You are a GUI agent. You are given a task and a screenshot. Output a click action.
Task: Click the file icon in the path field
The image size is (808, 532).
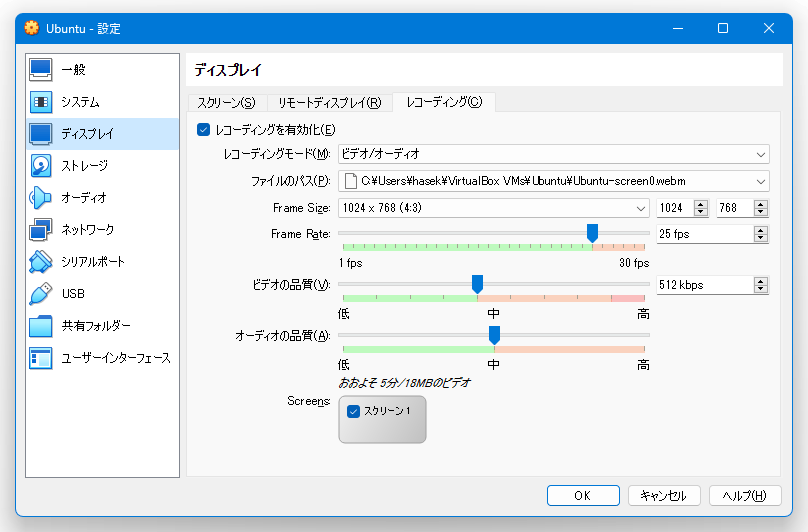click(350, 181)
